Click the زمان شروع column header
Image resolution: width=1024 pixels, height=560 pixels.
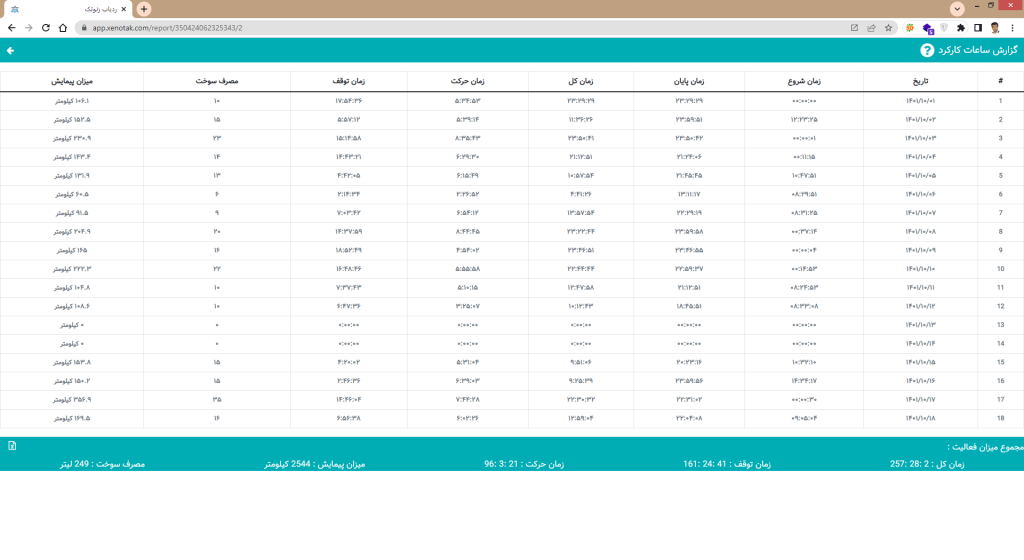point(805,81)
